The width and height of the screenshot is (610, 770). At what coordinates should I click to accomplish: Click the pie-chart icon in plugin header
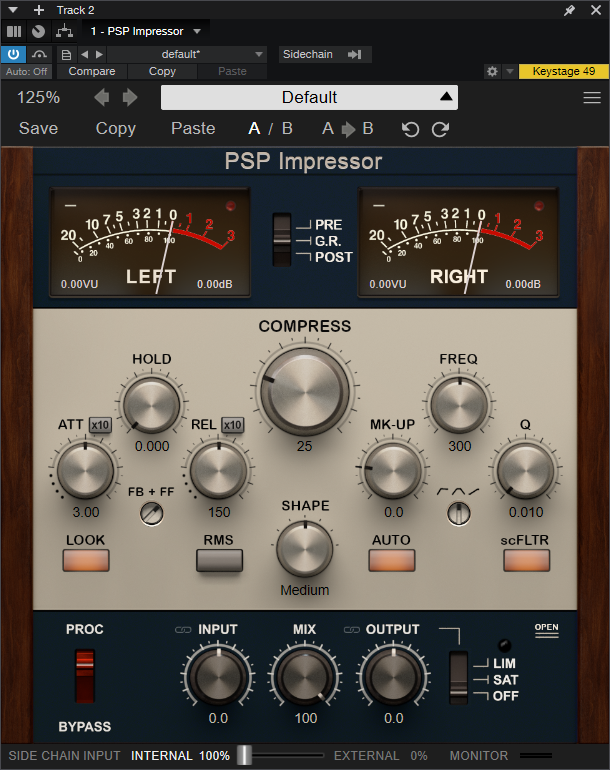tap(38, 31)
